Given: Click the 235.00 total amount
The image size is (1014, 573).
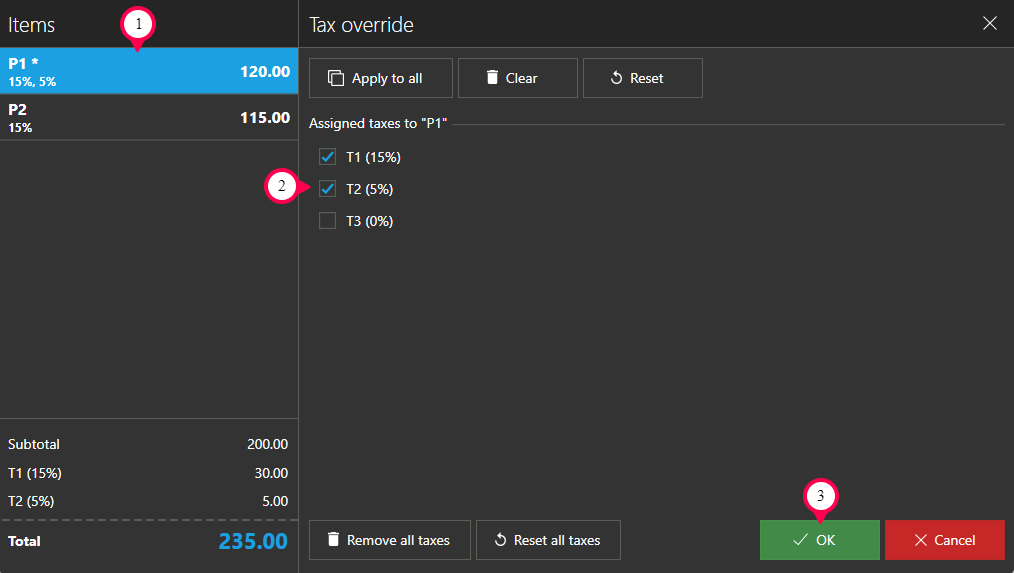Looking at the screenshot, I should coord(253,541).
